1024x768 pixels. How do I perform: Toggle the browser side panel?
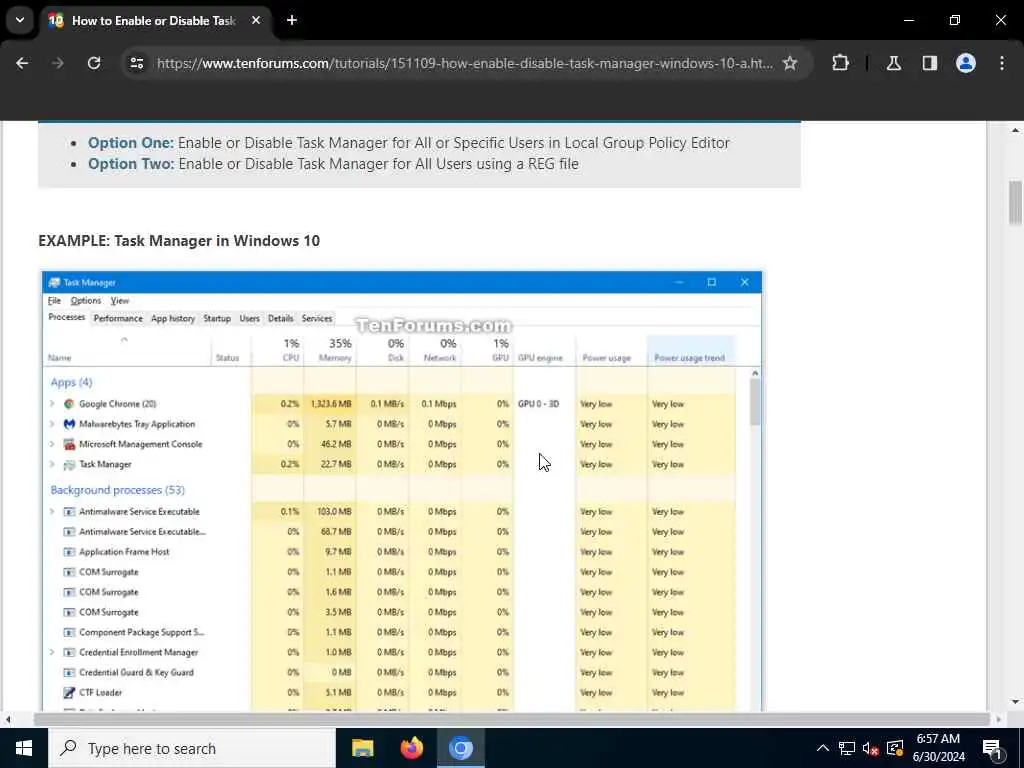[930, 63]
